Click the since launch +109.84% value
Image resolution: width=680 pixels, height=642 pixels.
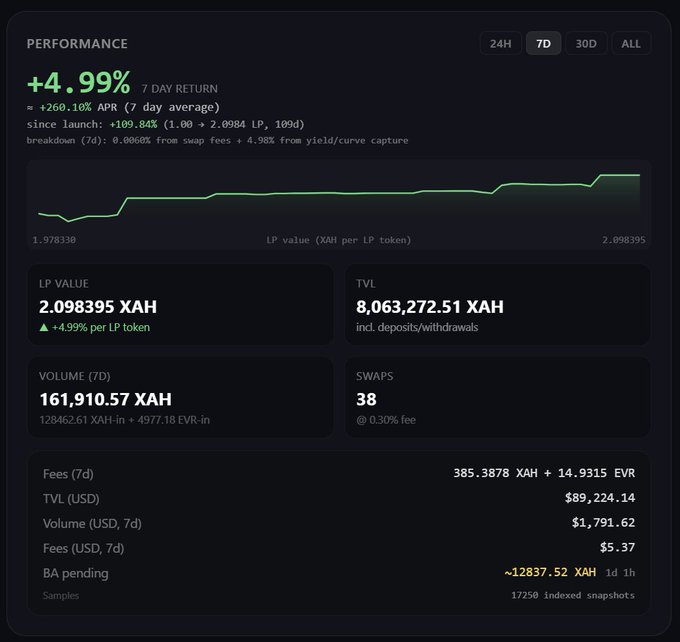coord(133,124)
